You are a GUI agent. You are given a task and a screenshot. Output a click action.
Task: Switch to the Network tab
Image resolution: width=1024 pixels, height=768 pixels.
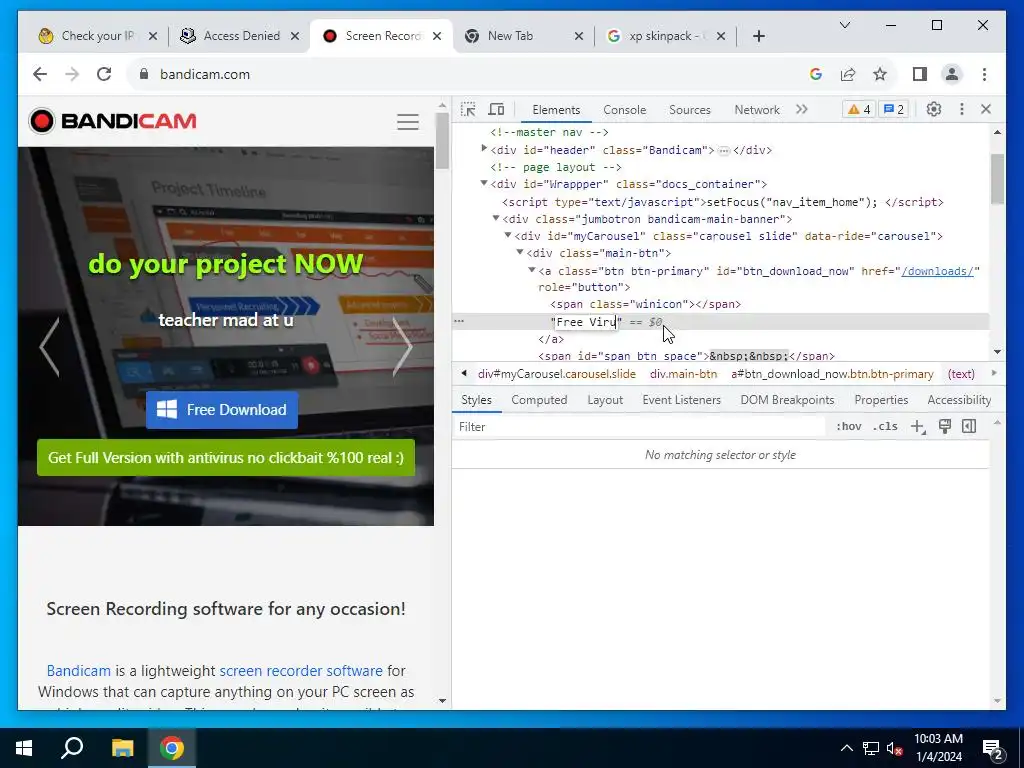point(757,110)
